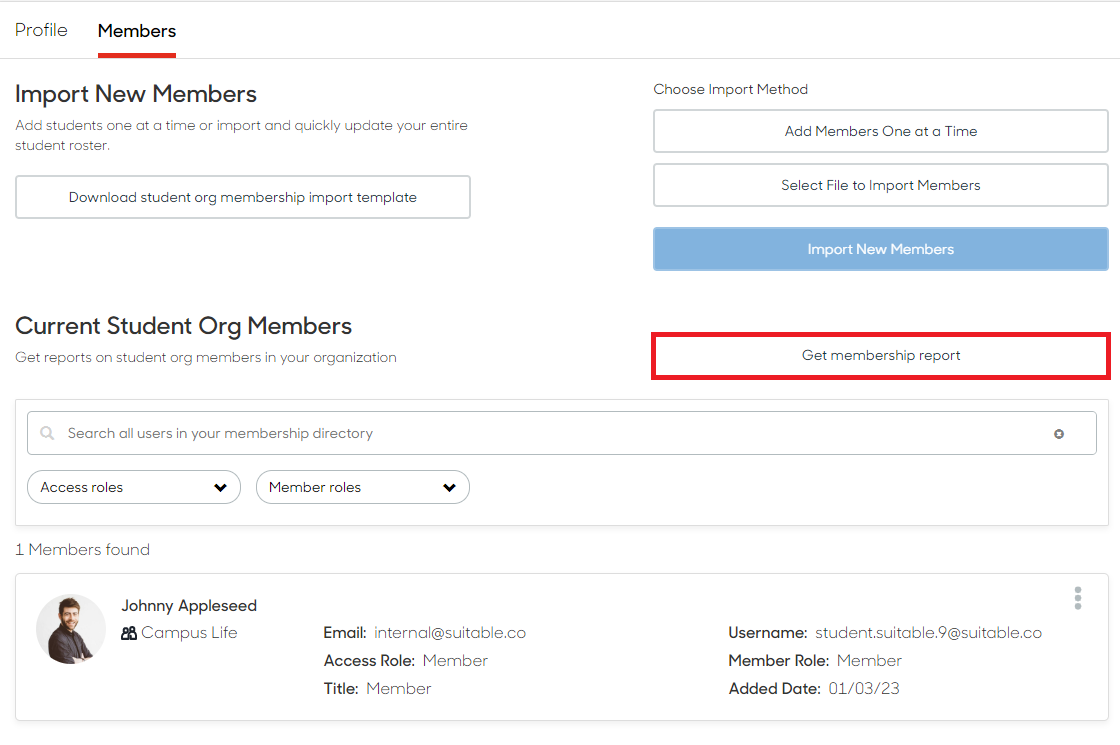Screen dimensions: 1120x745
Task: Click the Import New Members heading
Action: (136, 94)
